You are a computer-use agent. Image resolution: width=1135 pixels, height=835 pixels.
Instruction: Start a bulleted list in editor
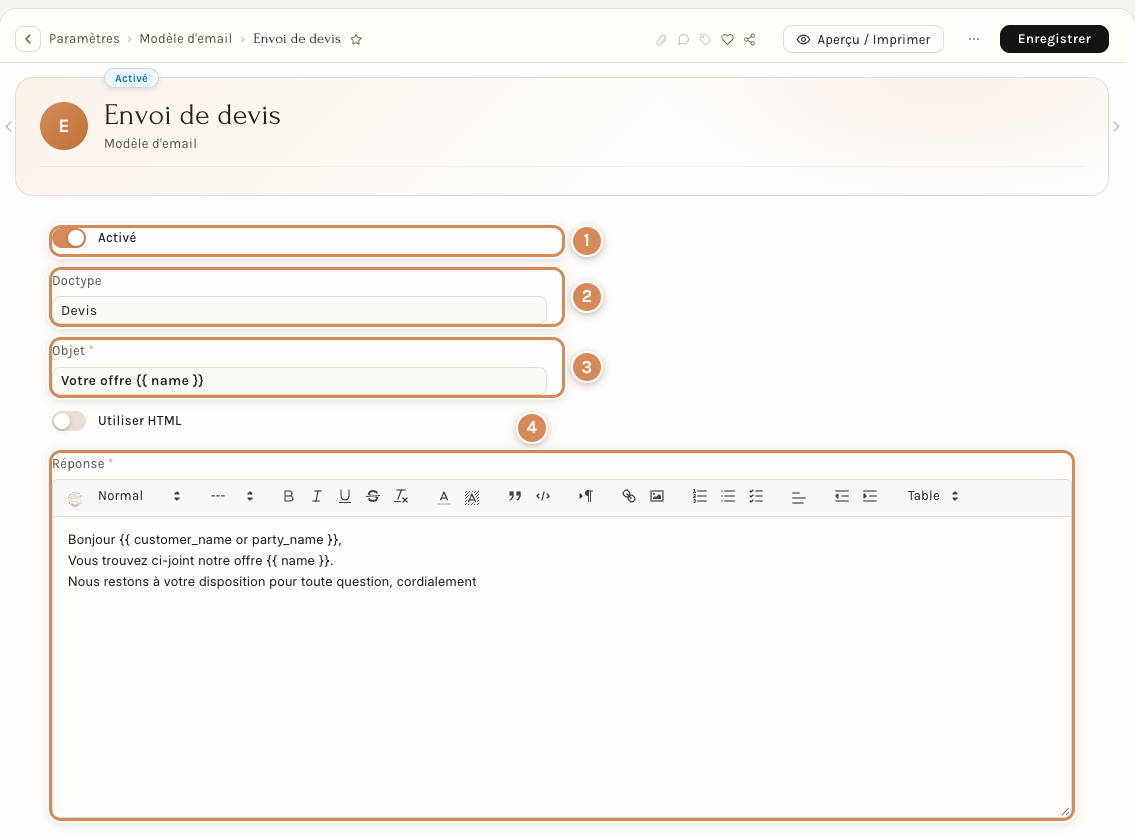(x=727, y=496)
